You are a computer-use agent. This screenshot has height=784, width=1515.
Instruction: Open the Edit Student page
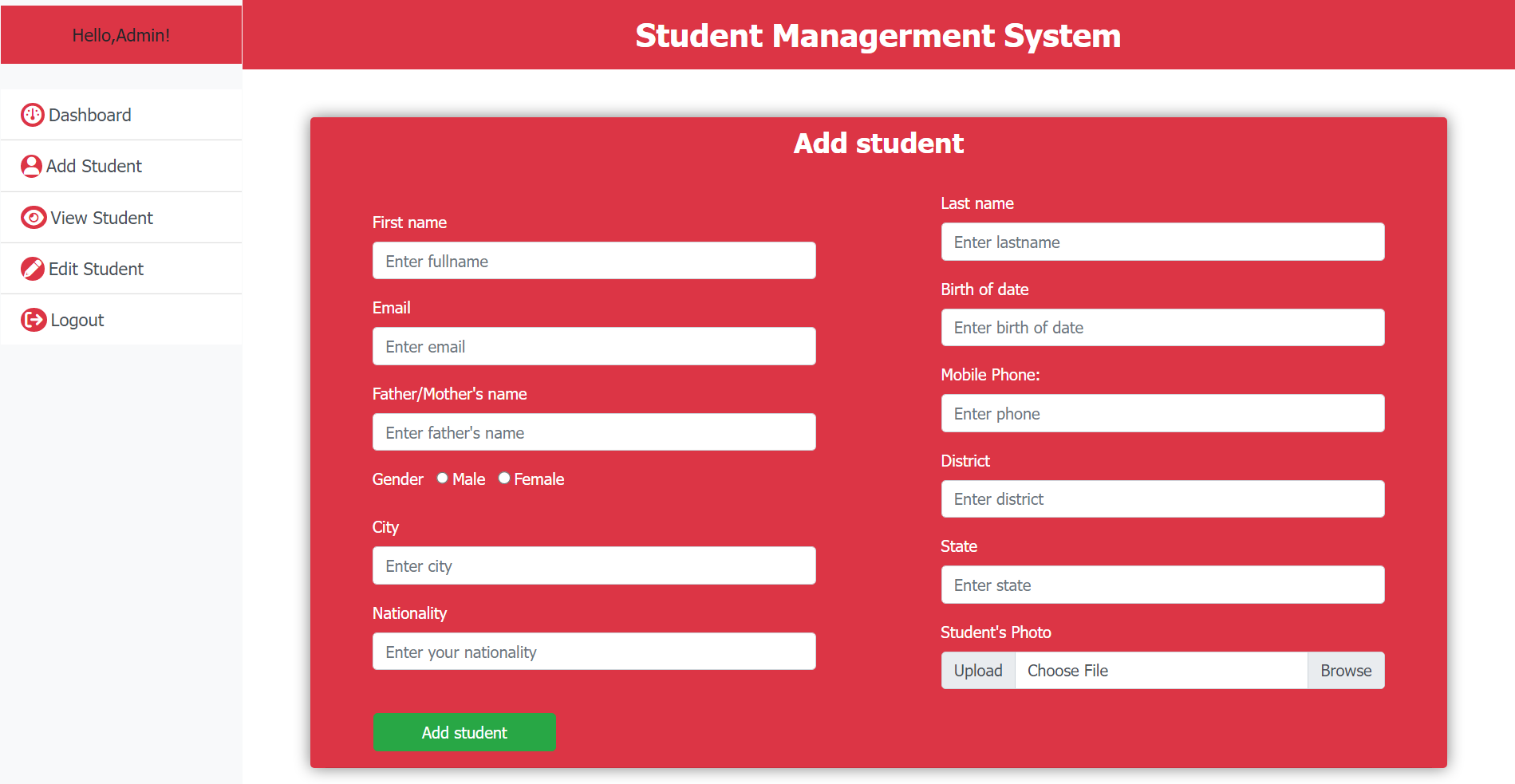[x=96, y=269]
